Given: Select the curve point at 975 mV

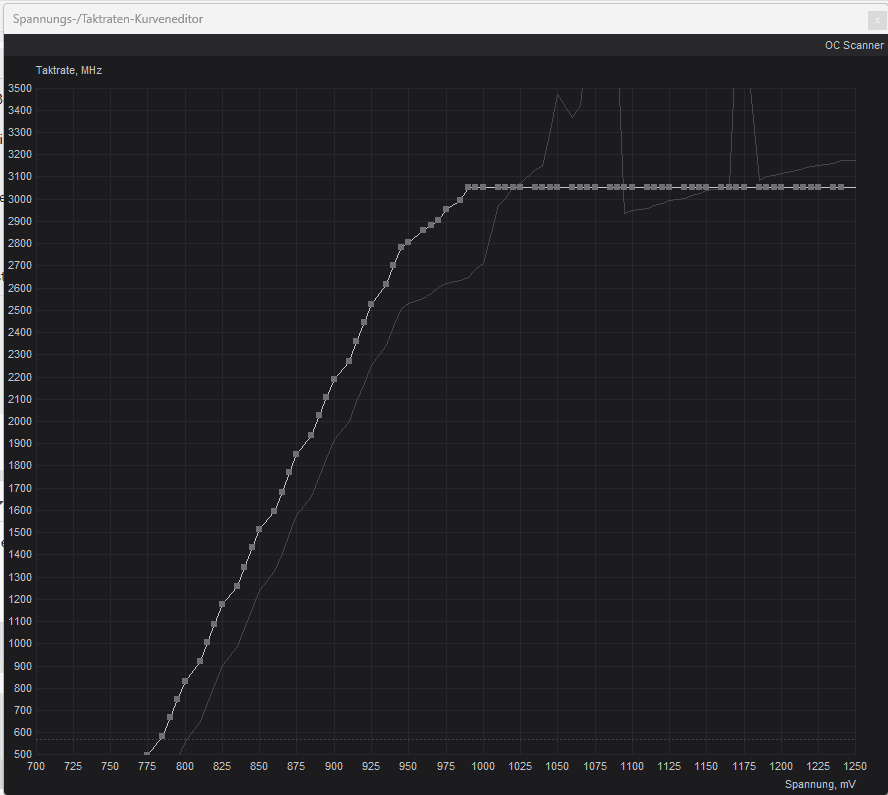Looking at the screenshot, I should [x=446, y=210].
